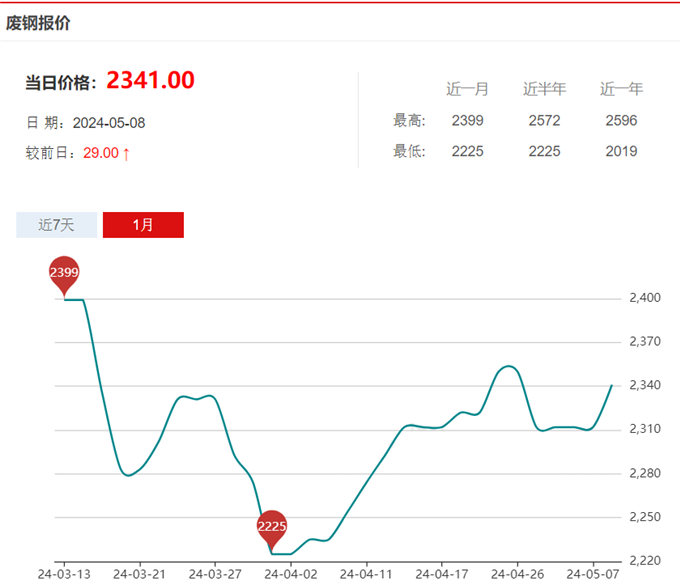The height and width of the screenshot is (580, 680).
Task: Click the one-year high value 2596
Action: 621,121
